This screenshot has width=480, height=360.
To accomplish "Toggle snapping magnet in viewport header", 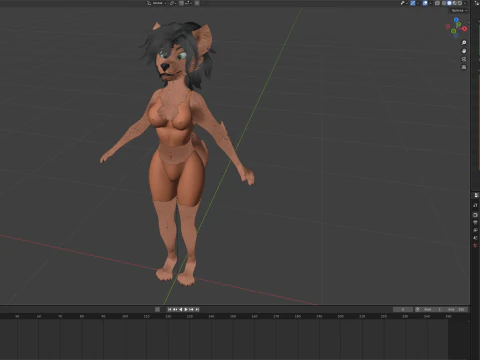I will click(x=181, y=3).
